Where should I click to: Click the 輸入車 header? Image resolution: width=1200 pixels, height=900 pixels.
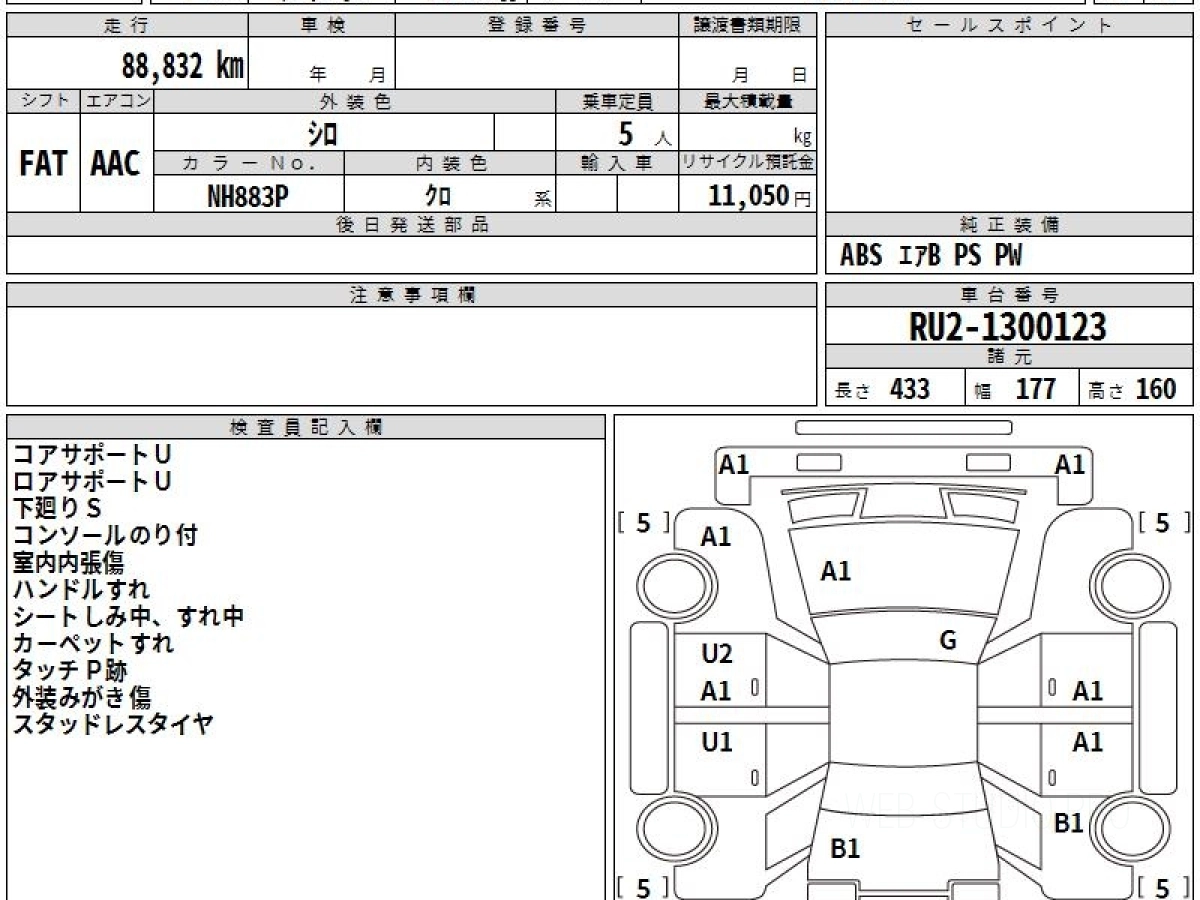[618, 164]
